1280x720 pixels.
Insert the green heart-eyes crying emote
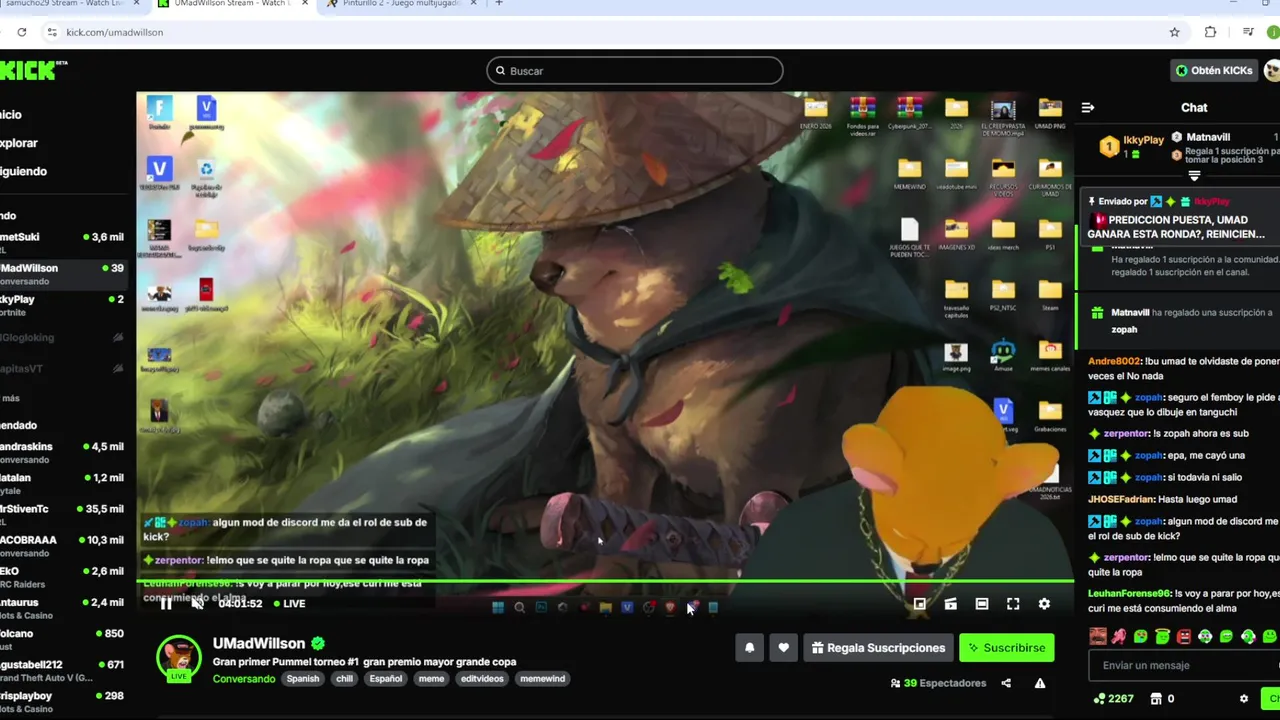[x=1140, y=636]
